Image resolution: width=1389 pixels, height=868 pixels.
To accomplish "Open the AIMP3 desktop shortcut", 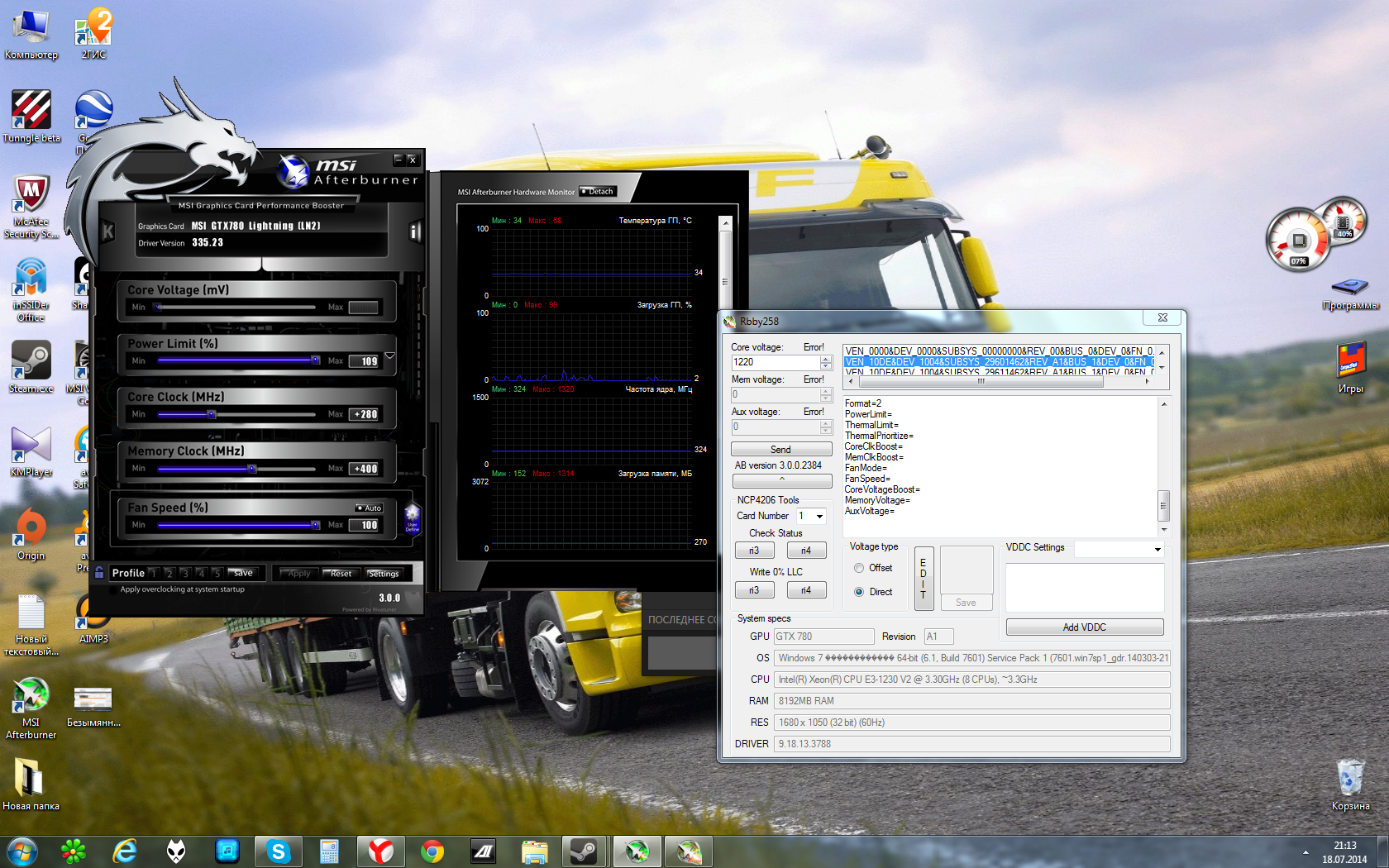I will click(x=93, y=618).
